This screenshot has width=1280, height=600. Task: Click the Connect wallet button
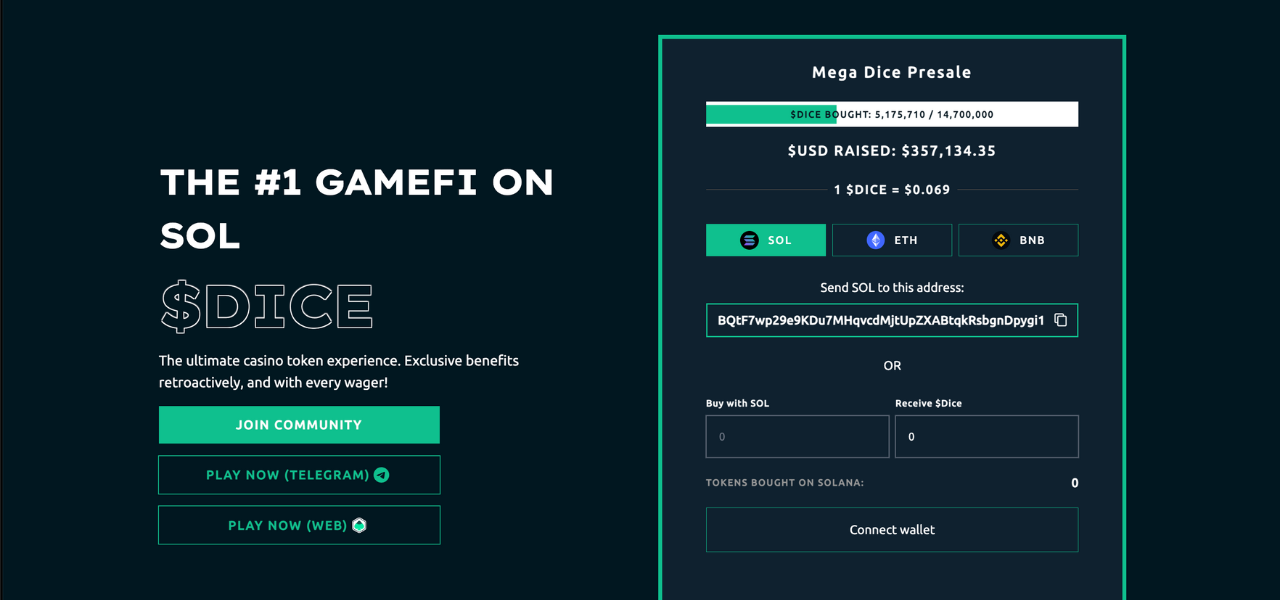pos(892,530)
